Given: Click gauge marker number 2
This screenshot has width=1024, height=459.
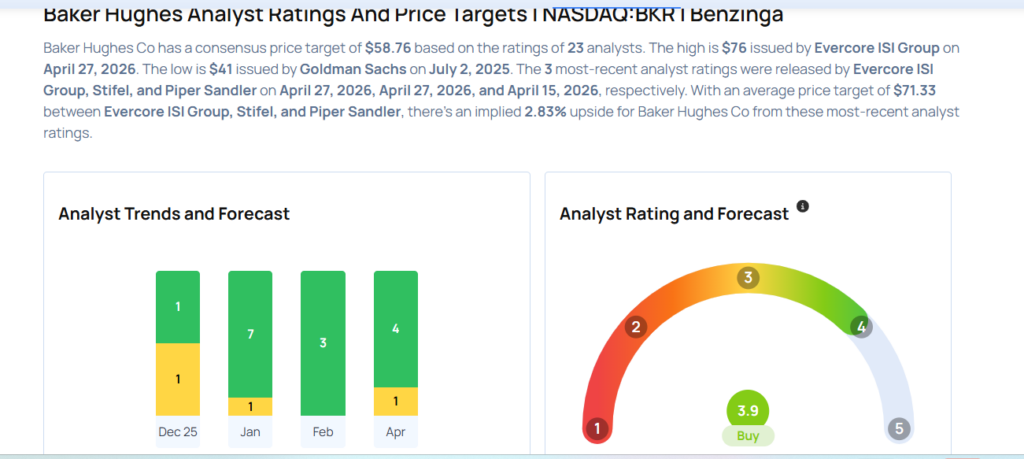Looking at the screenshot, I should click(634, 326).
